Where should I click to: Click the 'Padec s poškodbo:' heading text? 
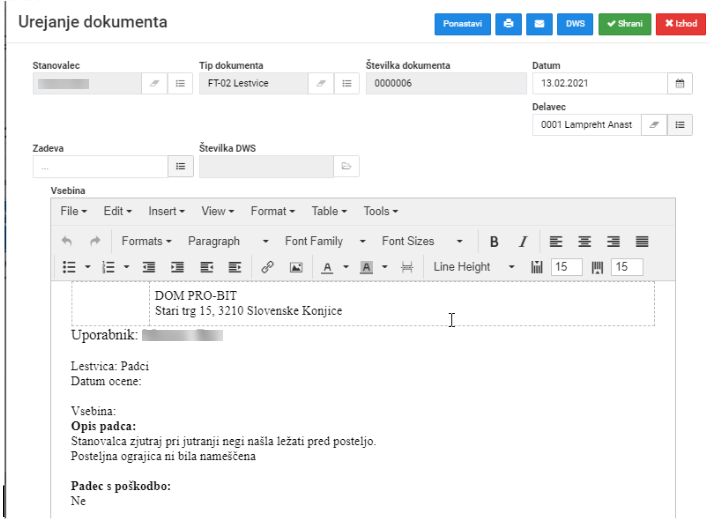(x=121, y=486)
